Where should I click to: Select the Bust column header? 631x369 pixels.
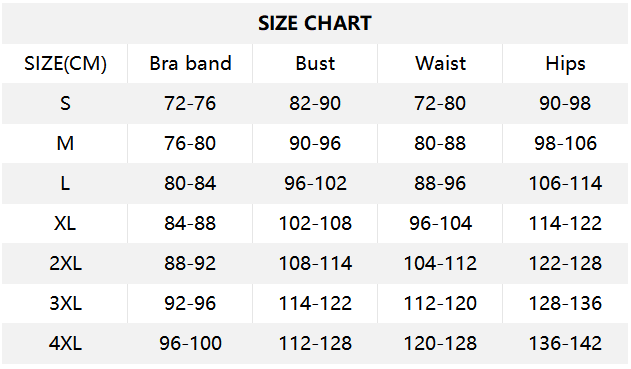[315, 63]
